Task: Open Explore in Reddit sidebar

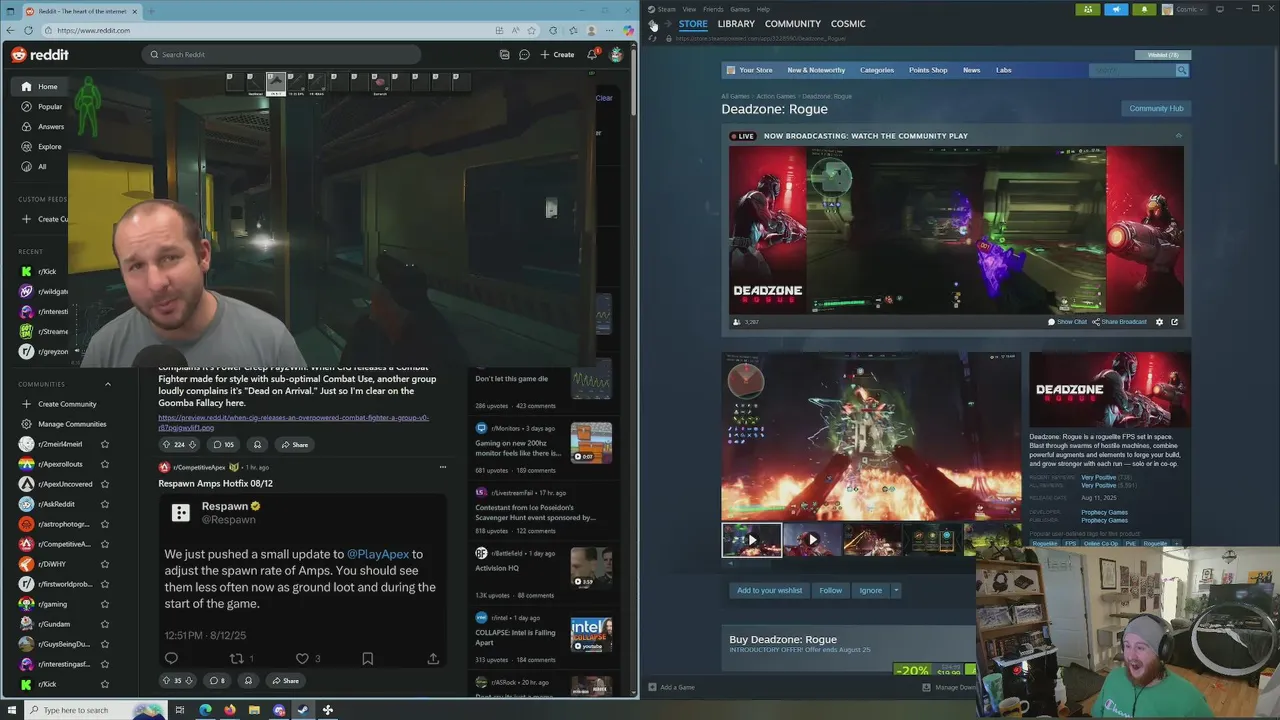Action: [41, 147]
